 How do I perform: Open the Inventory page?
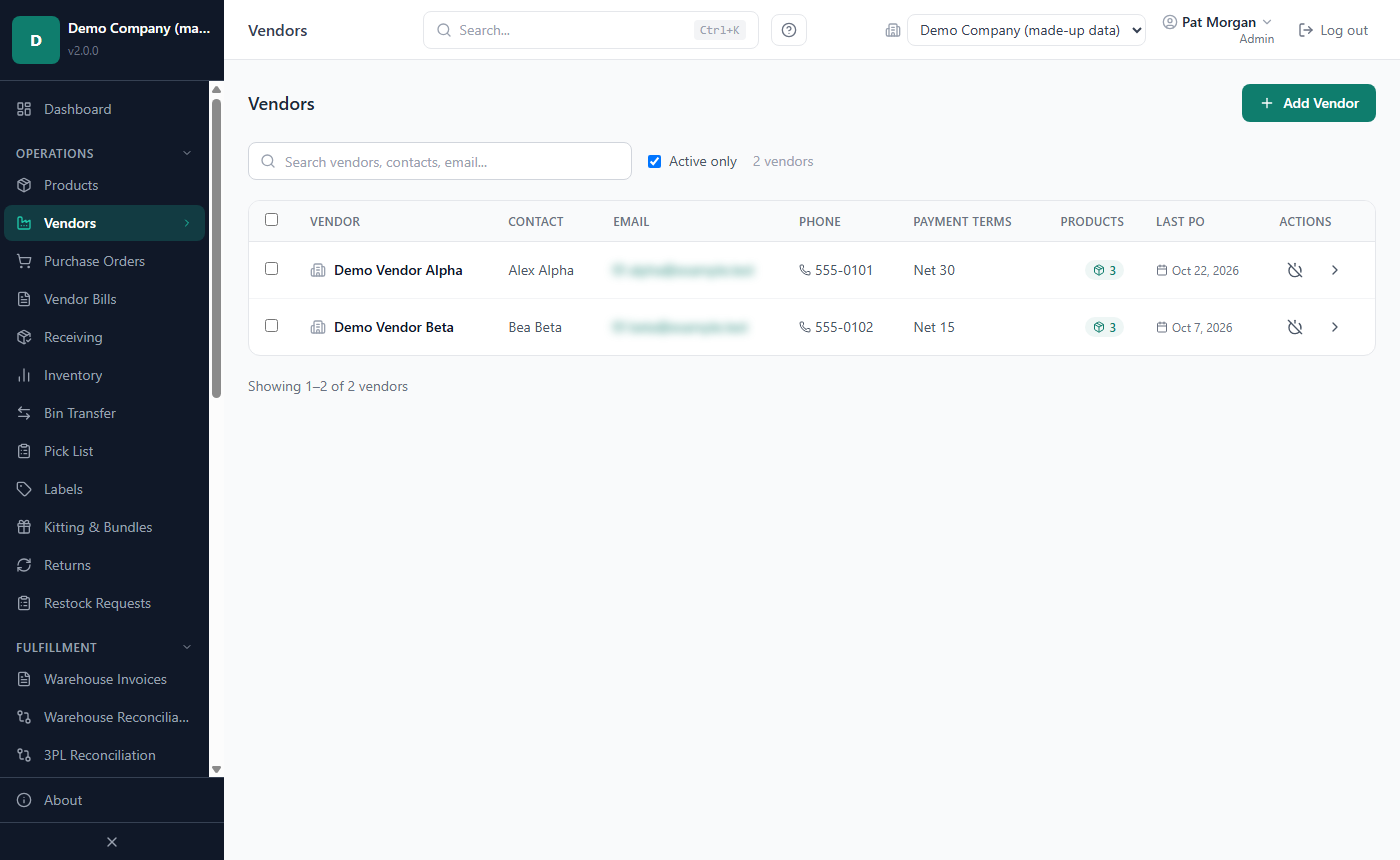[104, 375]
